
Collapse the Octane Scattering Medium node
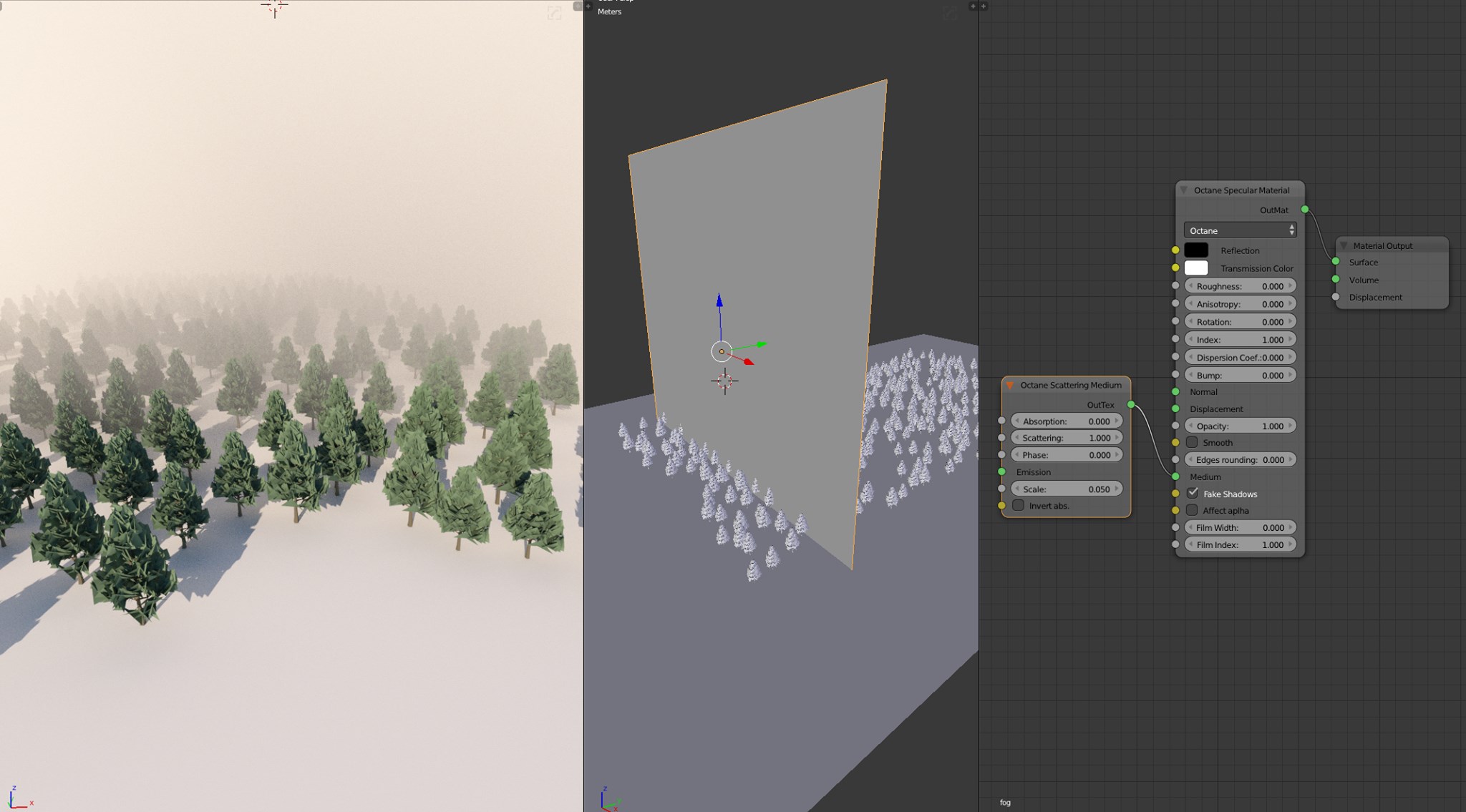tap(1010, 385)
